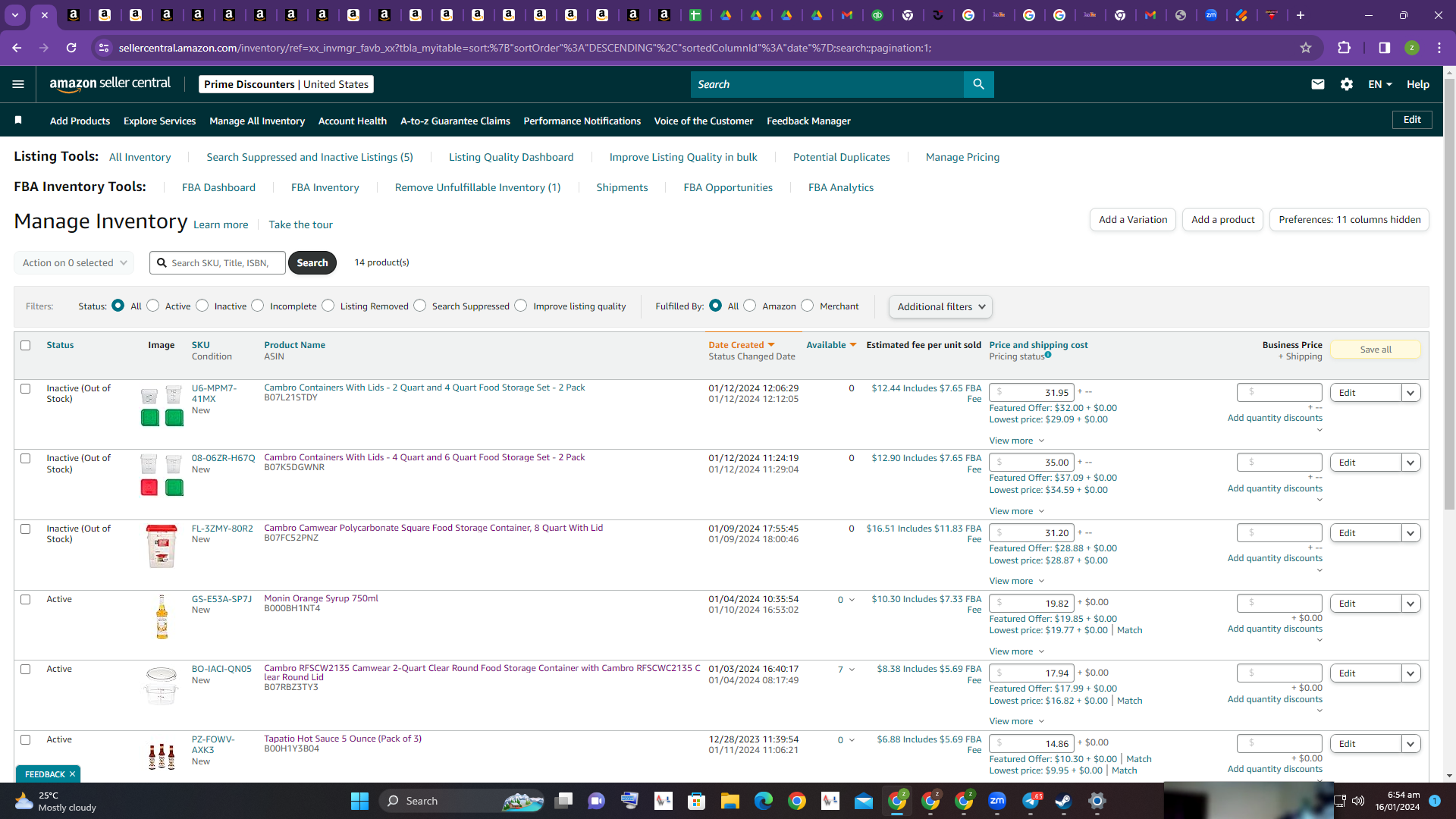The image size is (1456, 819).
Task: Reload the page with the refresh icon
Action: [x=71, y=48]
